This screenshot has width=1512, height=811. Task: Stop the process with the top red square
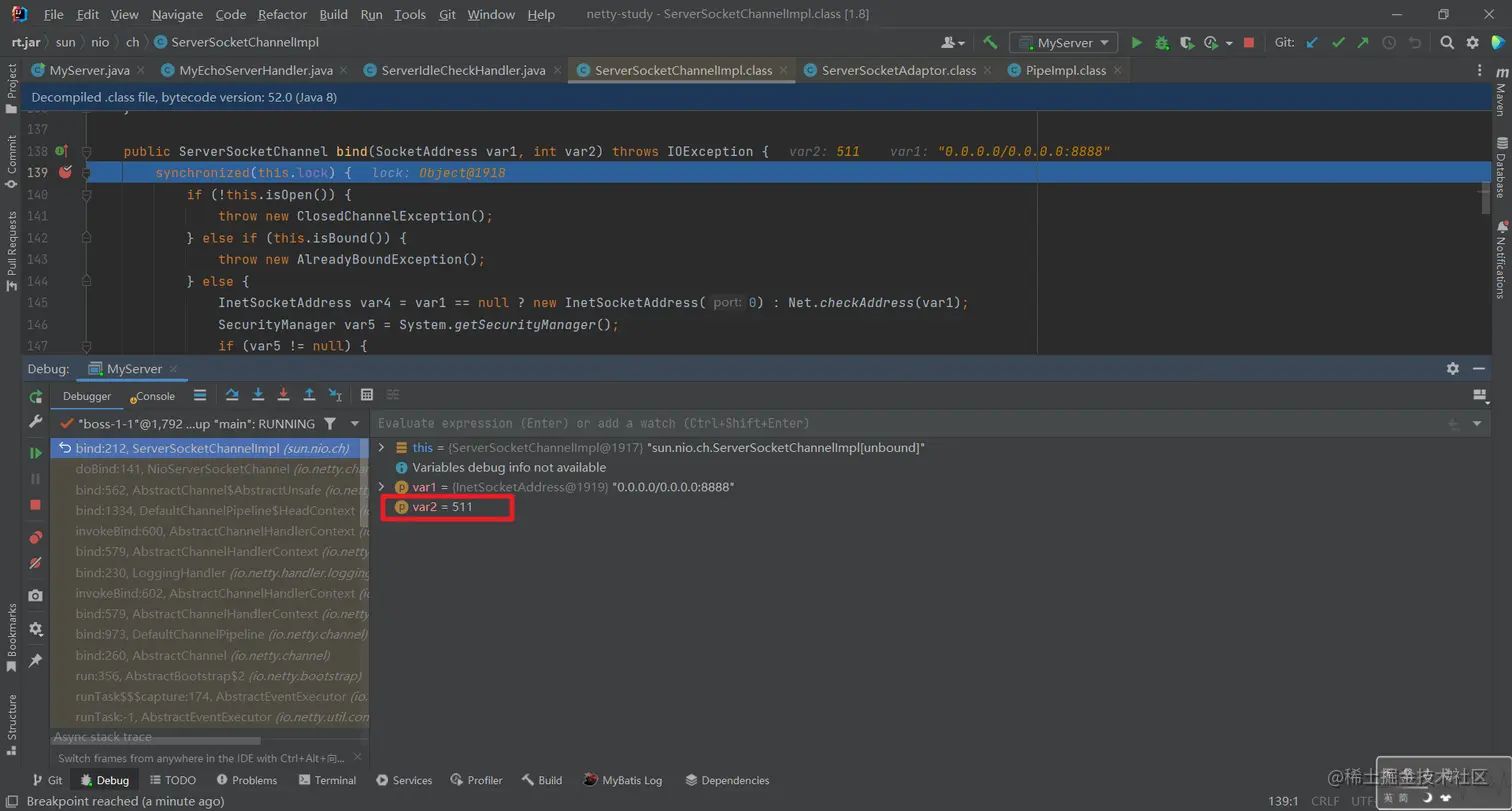(x=1249, y=43)
